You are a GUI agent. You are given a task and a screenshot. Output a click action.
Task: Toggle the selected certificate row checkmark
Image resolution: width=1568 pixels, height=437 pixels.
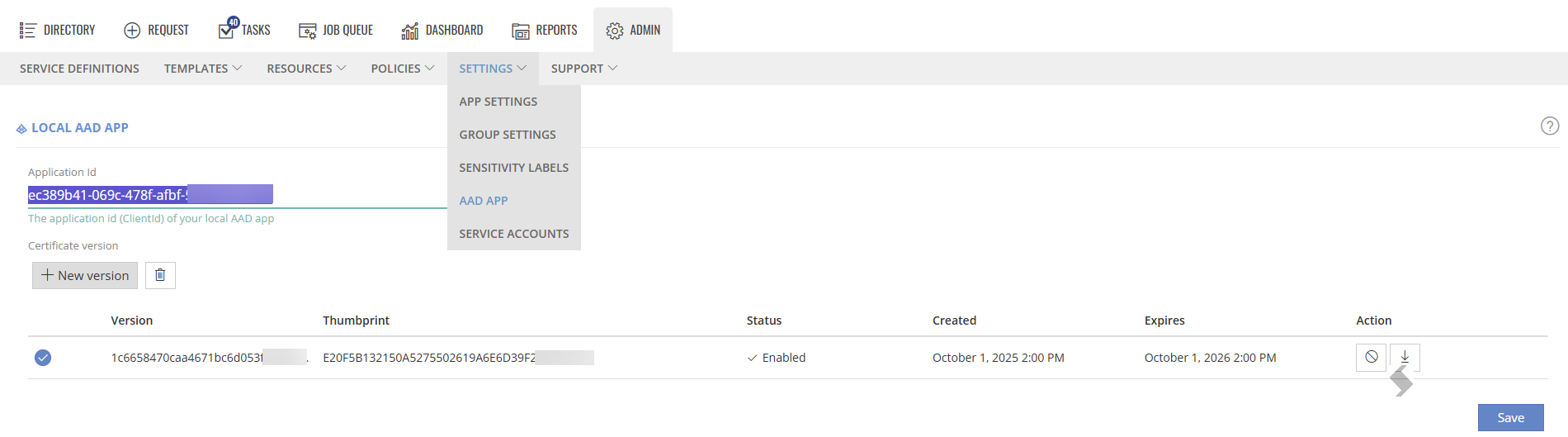(43, 358)
